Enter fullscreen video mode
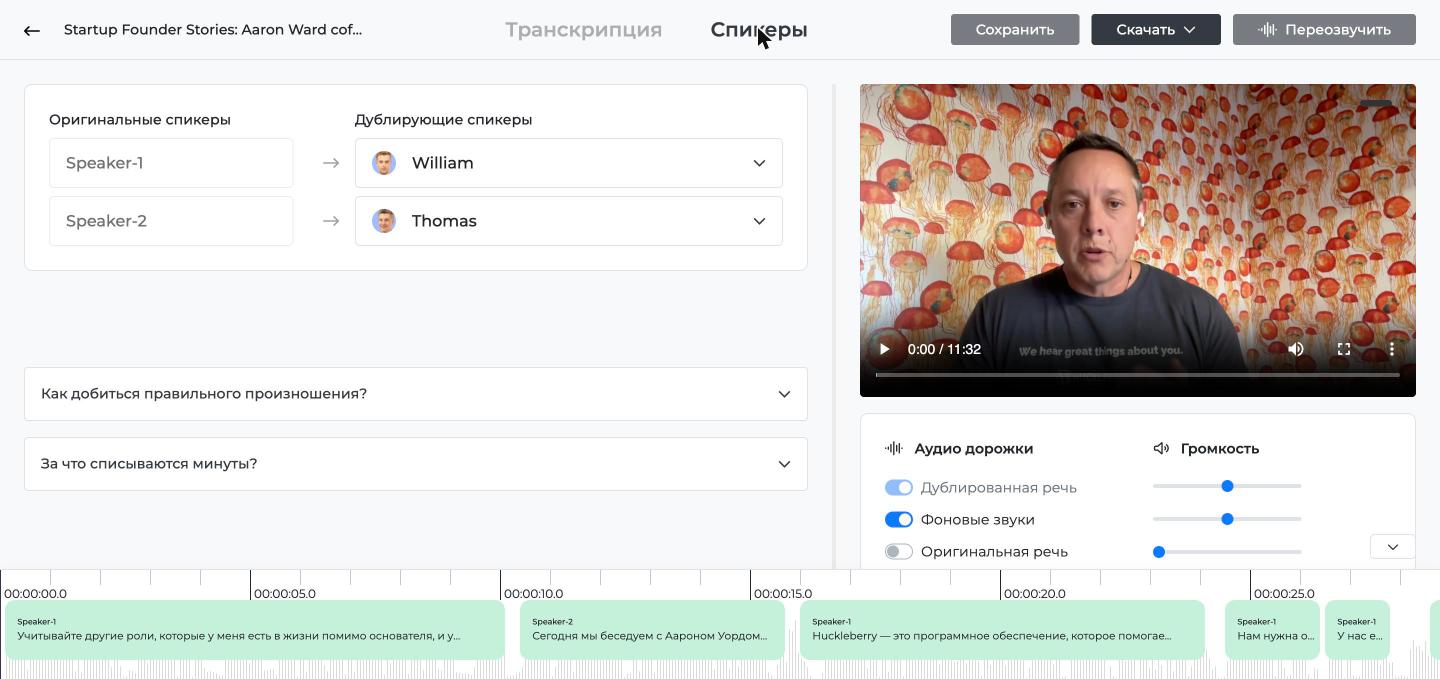Screen dimensions: 1440x679 coord(1344,349)
